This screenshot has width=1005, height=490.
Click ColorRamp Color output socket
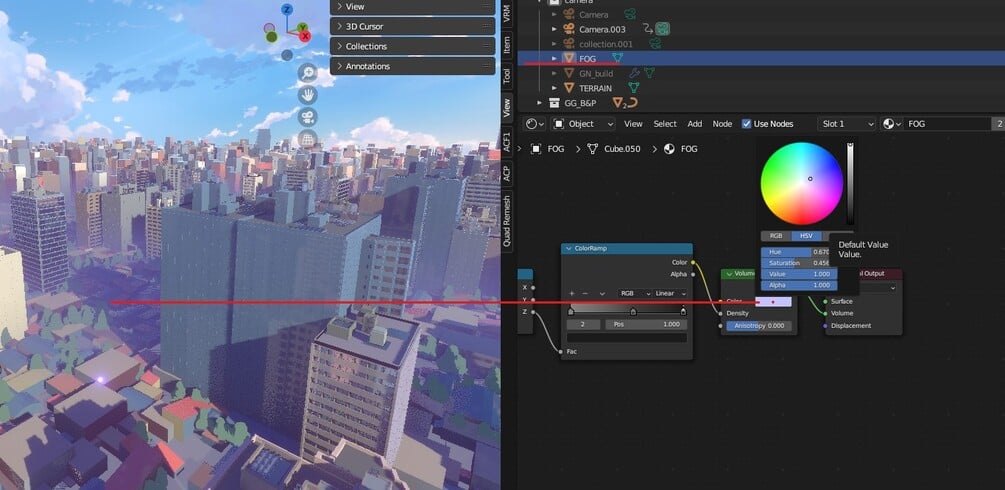(x=693, y=262)
